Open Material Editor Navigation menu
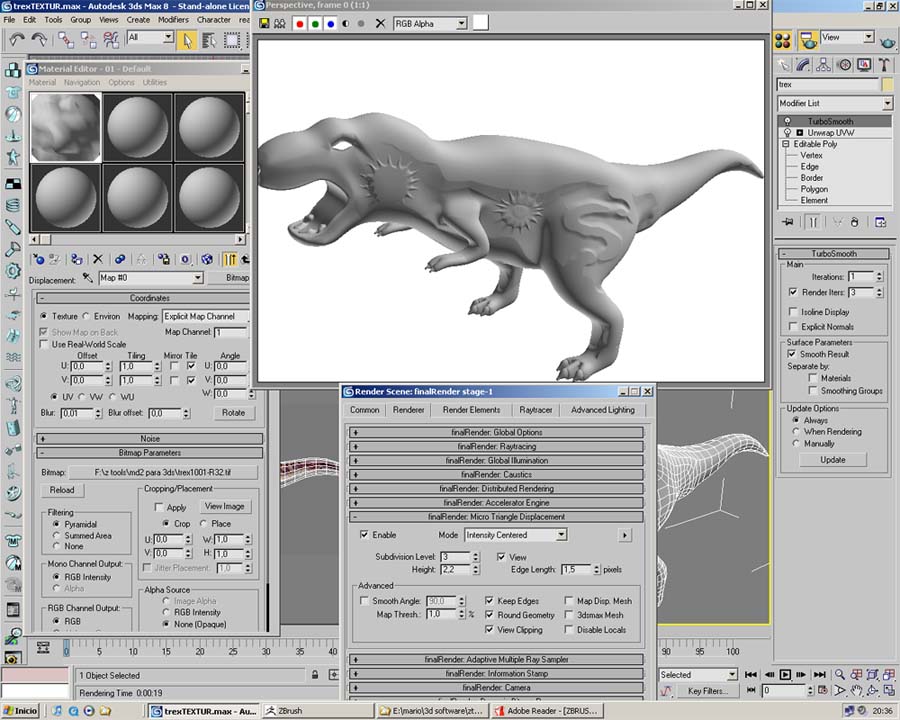900x720 pixels. (82, 83)
